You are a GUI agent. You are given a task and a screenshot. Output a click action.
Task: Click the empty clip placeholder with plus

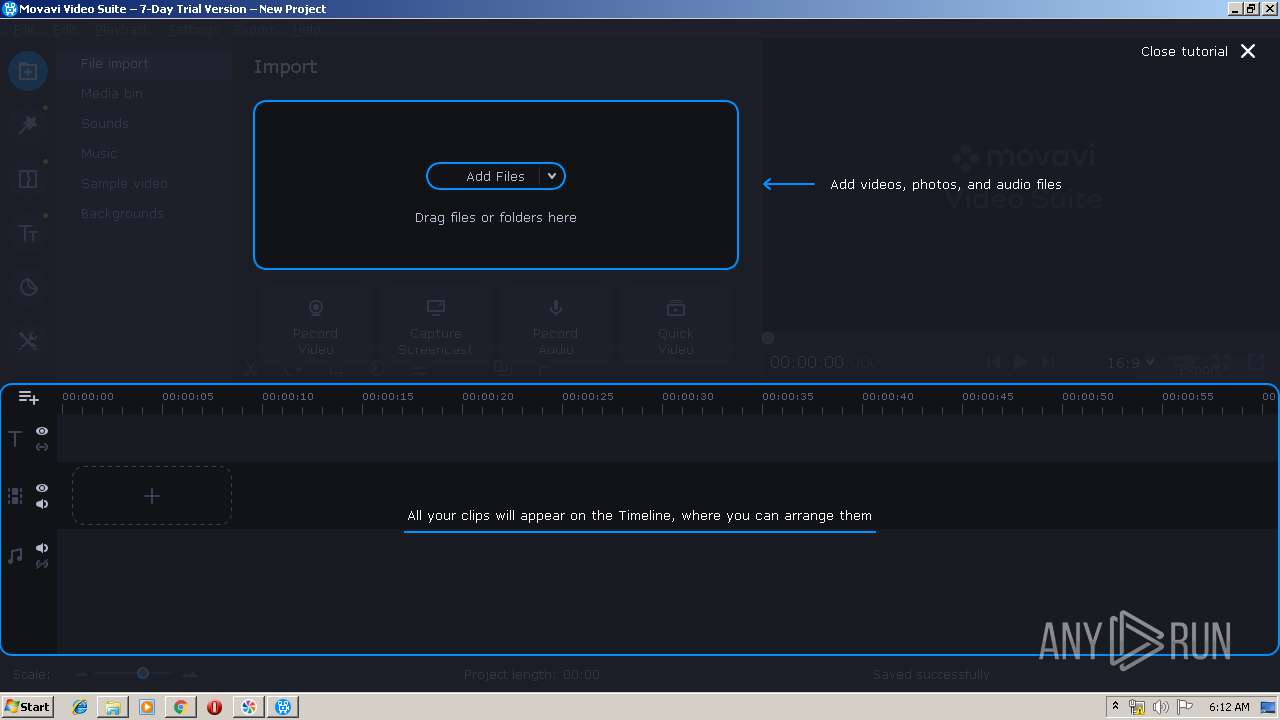tap(152, 496)
